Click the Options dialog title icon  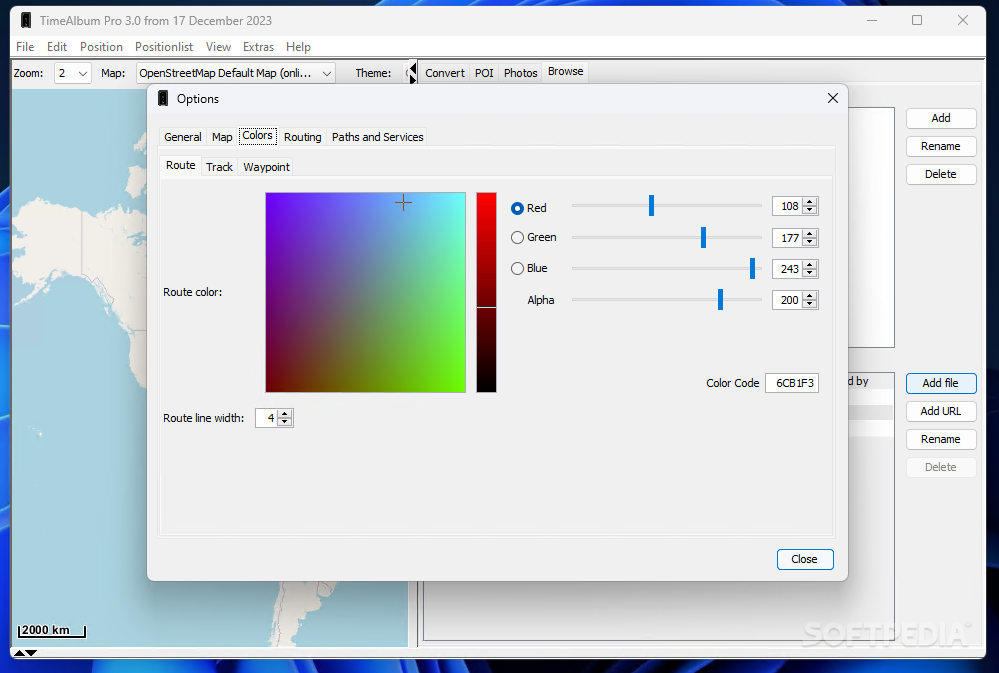[x=163, y=98]
